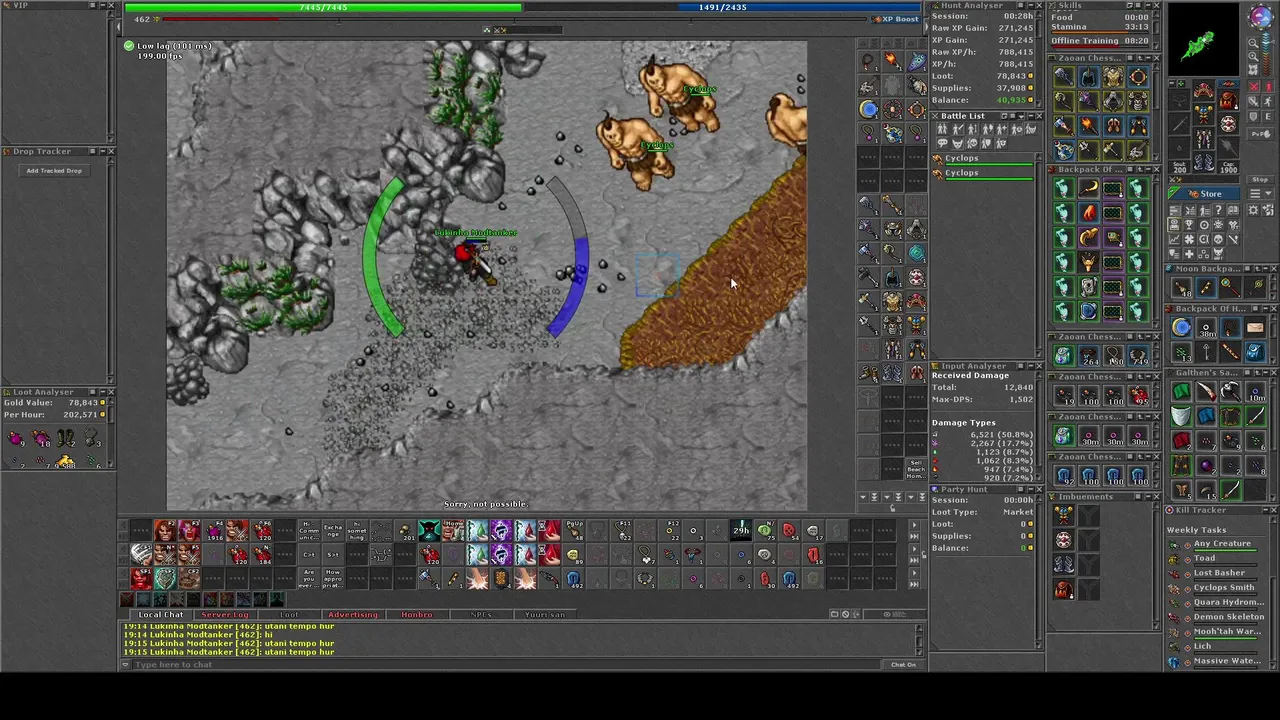Select the legs equipment slot
The image size is (1280, 720).
[1204, 139]
